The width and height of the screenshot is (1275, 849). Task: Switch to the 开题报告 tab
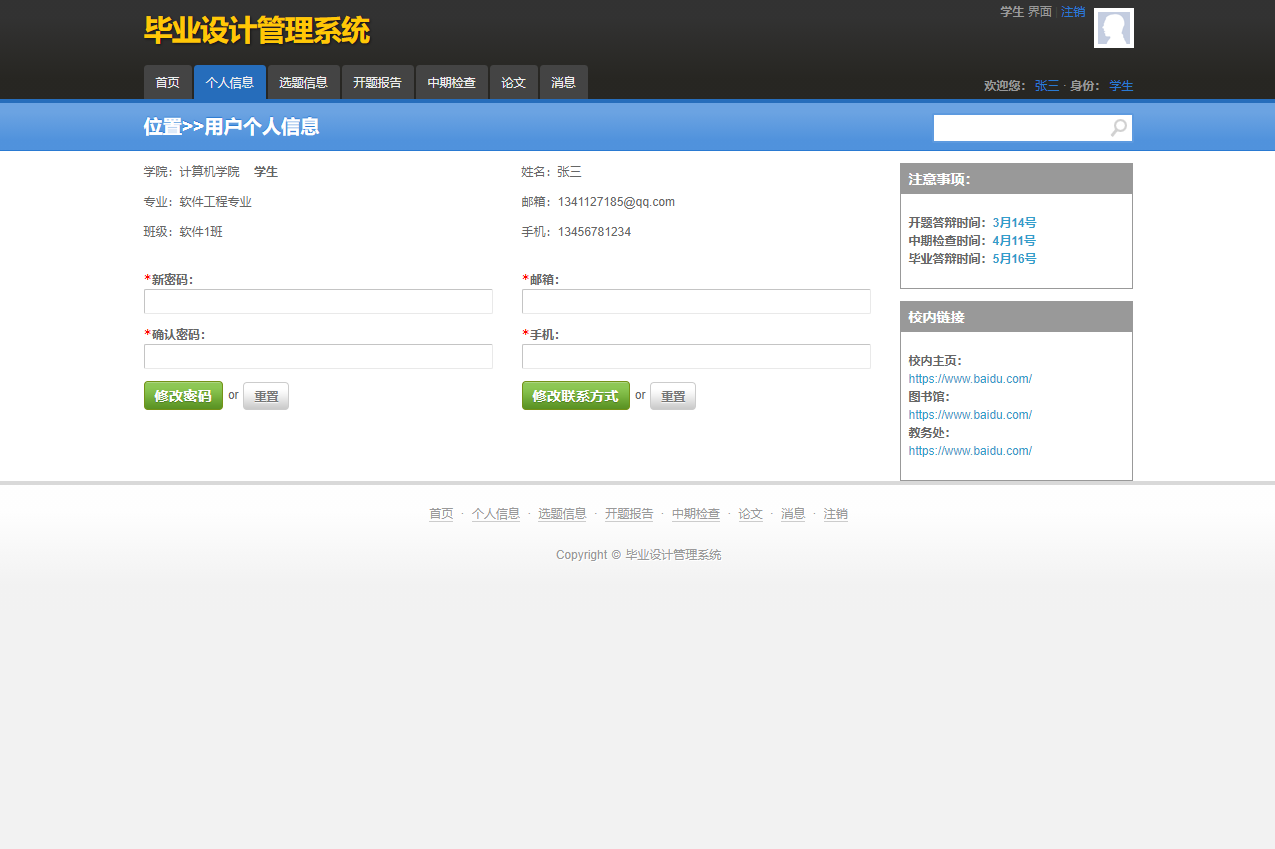point(377,82)
